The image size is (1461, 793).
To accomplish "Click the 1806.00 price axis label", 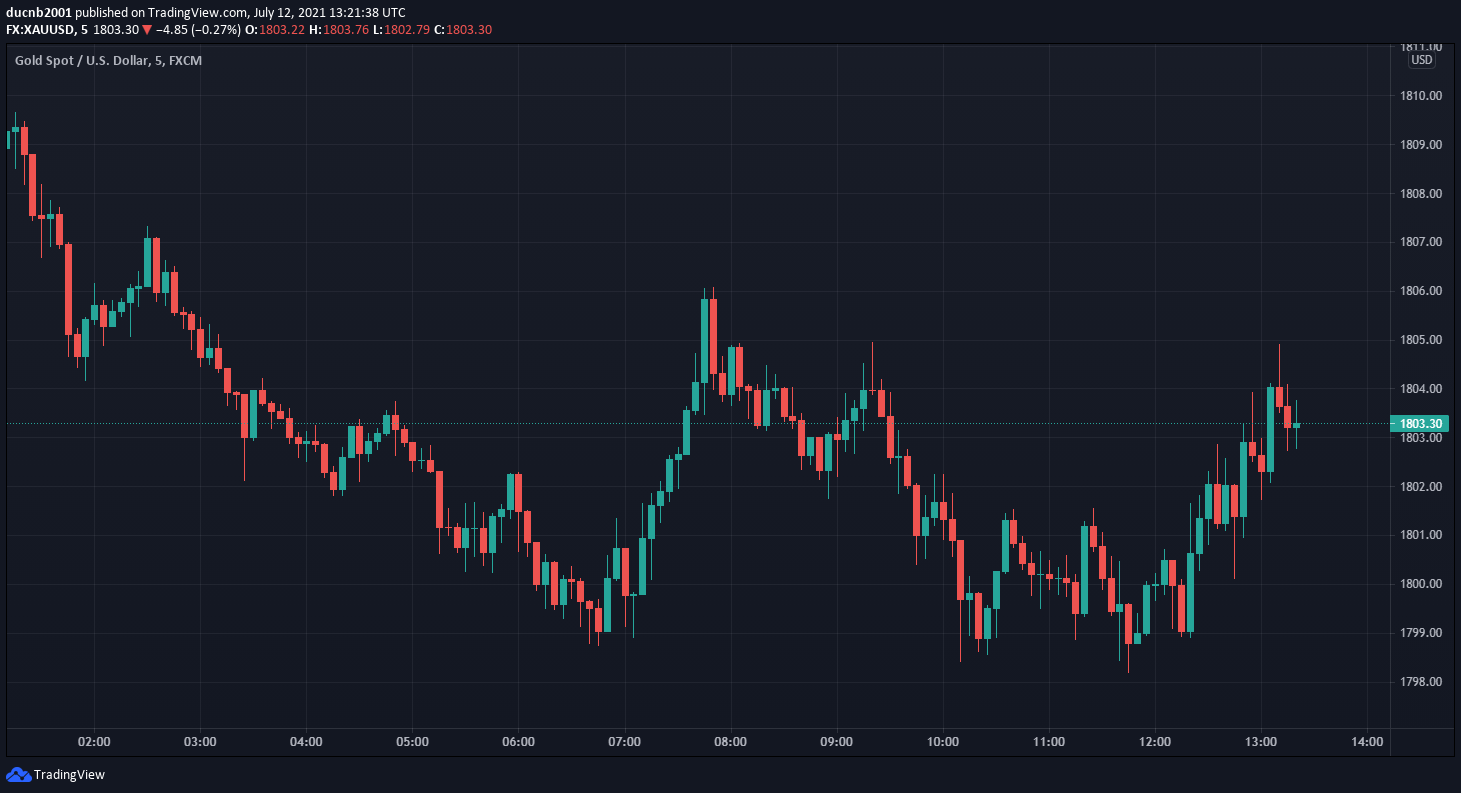I will coord(1421,291).
